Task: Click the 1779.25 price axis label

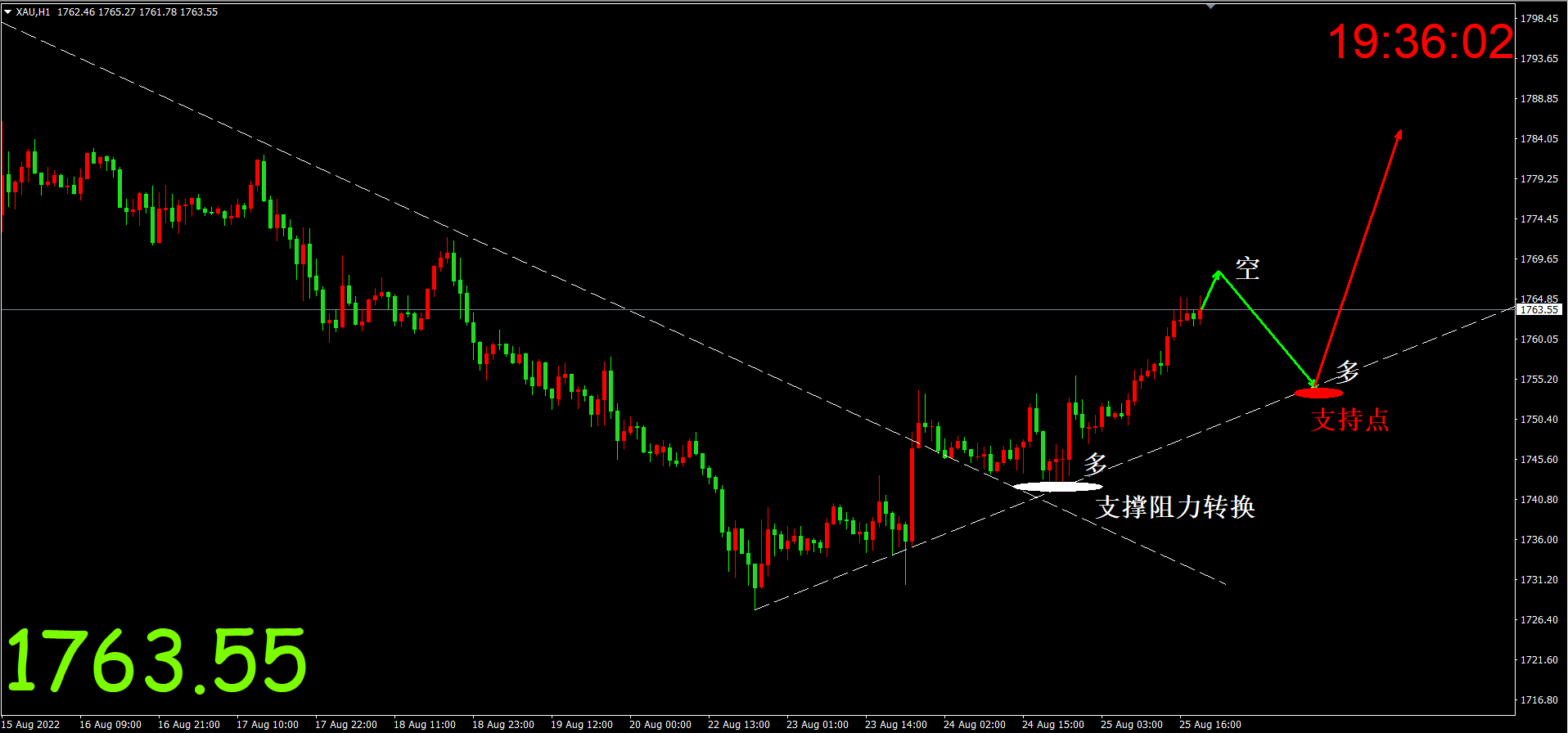Action: [x=1539, y=178]
